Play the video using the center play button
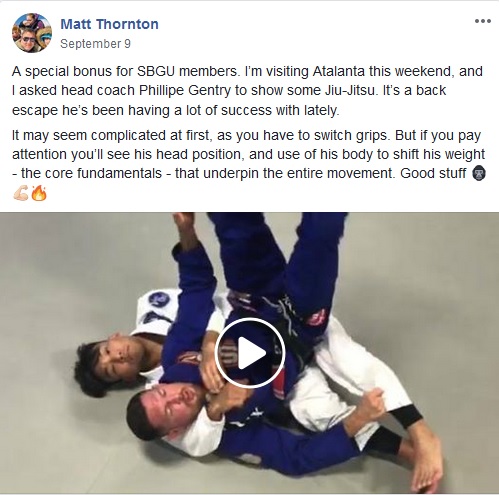 250,353
